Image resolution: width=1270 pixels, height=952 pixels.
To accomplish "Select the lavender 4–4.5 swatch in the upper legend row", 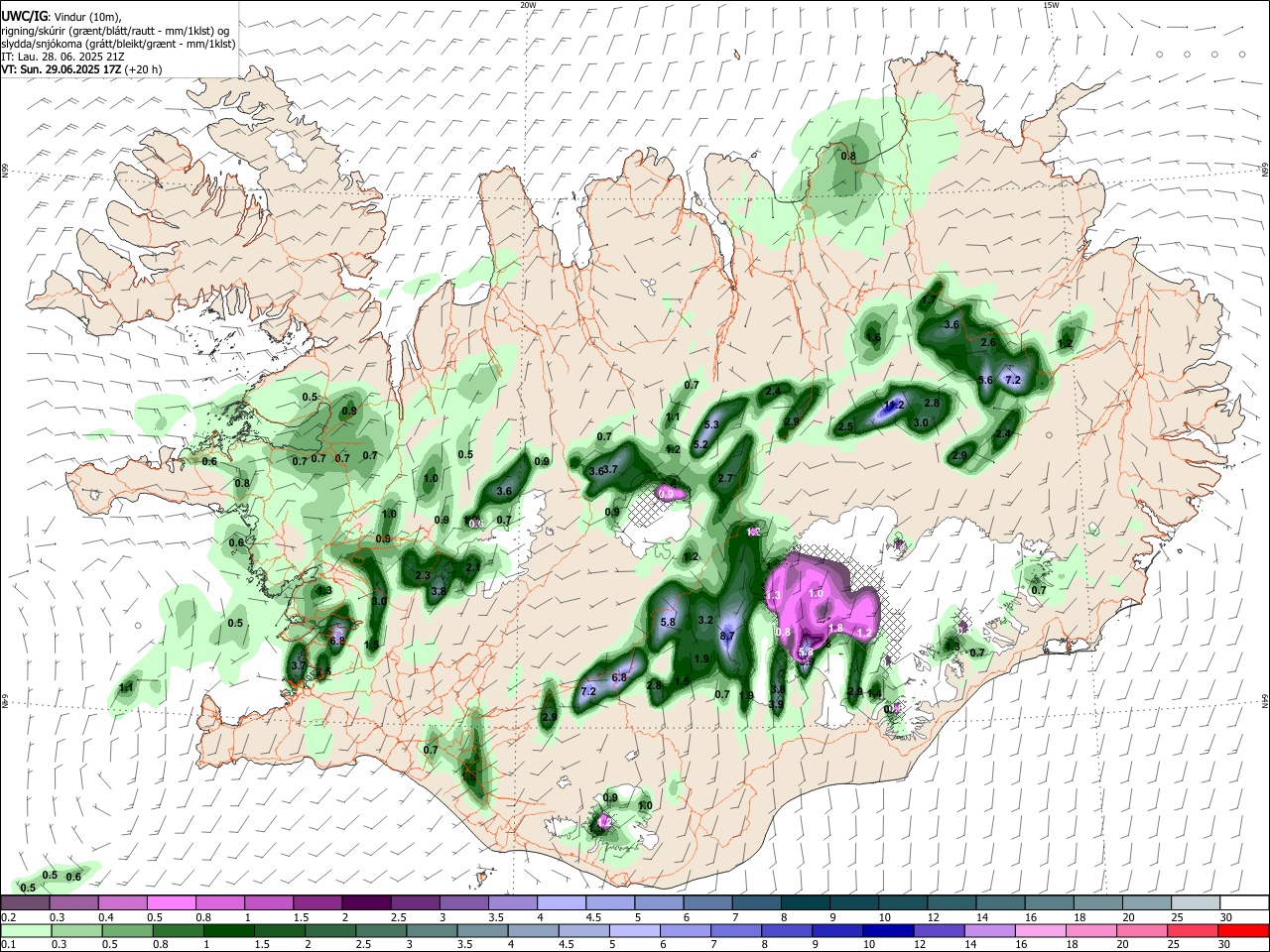I will pos(562,903).
